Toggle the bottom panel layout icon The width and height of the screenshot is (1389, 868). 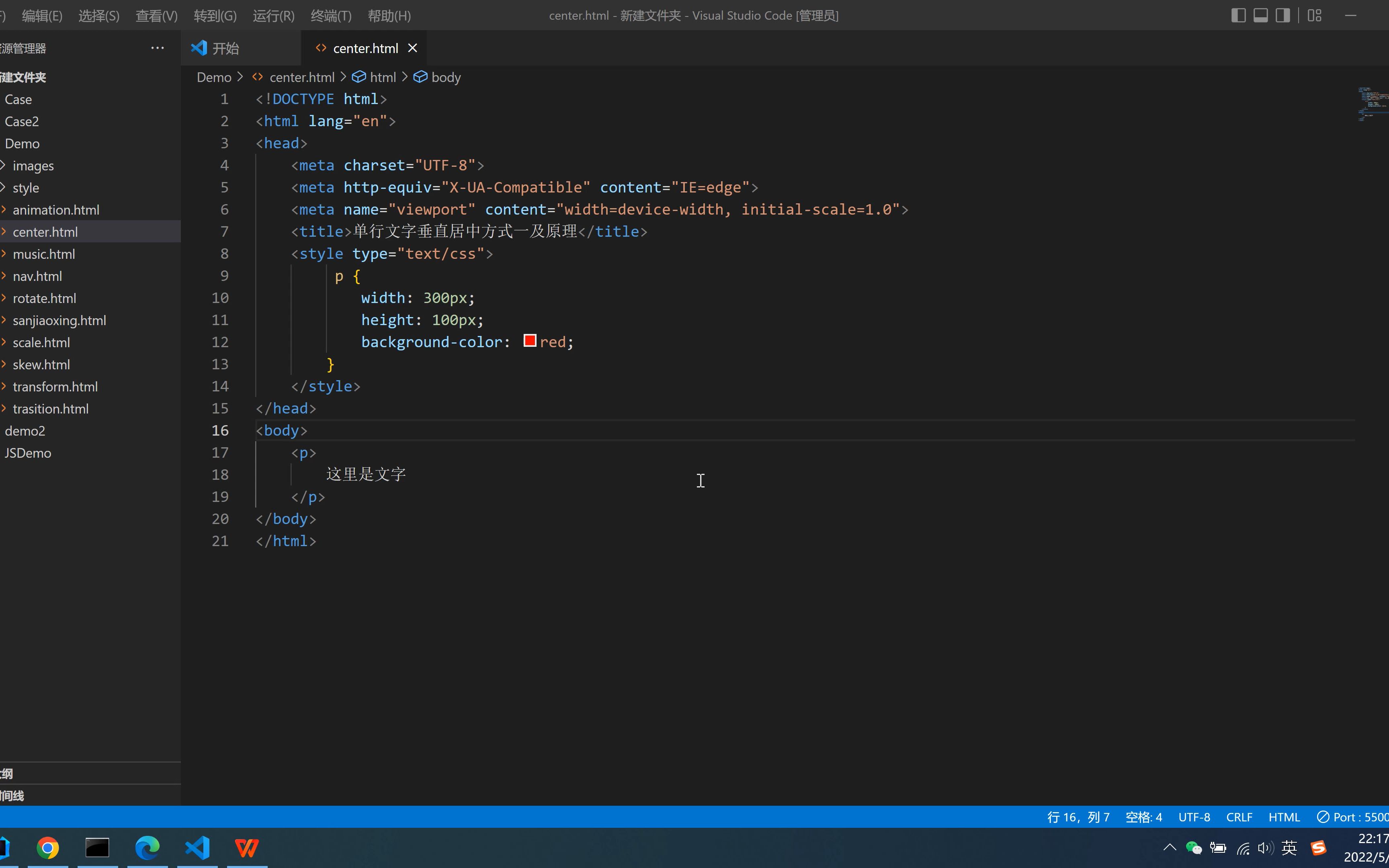click(1260, 16)
